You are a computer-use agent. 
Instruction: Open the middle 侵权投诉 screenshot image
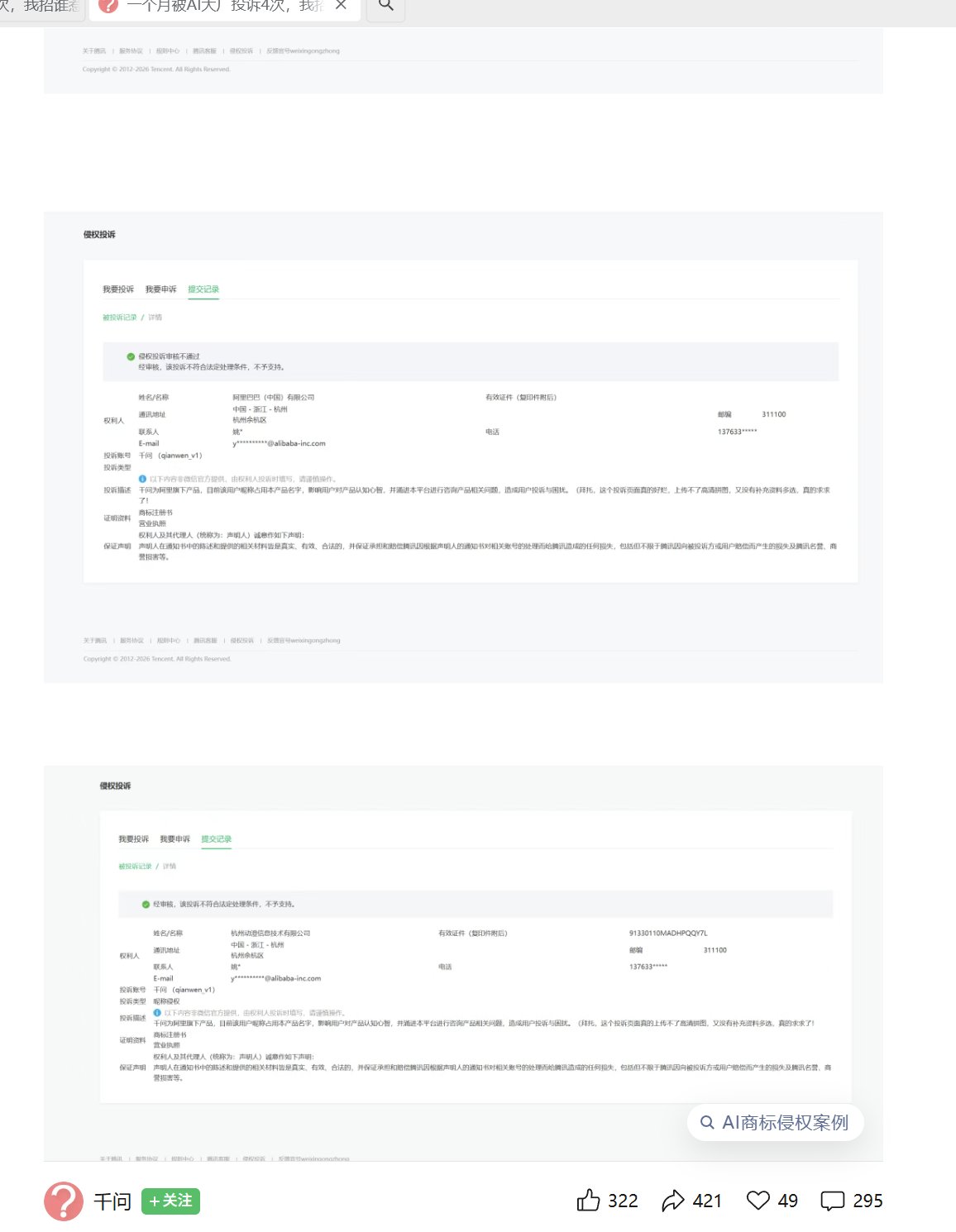coord(463,447)
